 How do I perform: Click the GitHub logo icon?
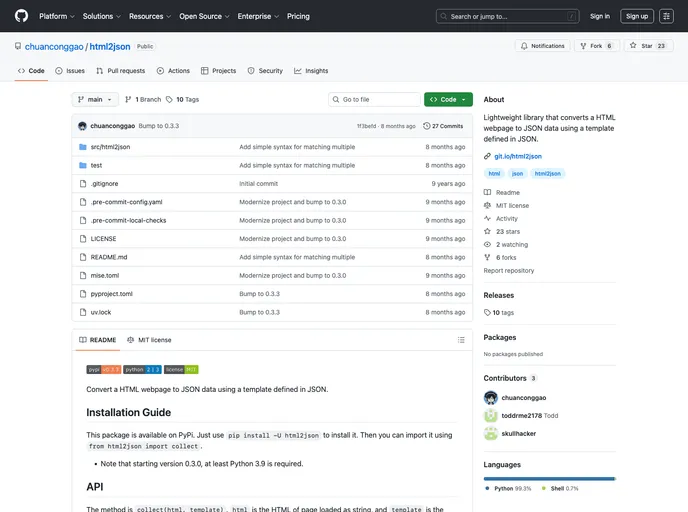point(22,16)
